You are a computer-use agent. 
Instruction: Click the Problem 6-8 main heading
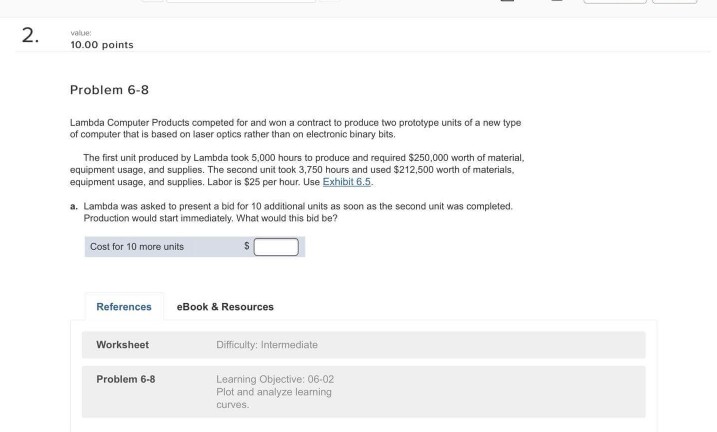tap(109, 90)
